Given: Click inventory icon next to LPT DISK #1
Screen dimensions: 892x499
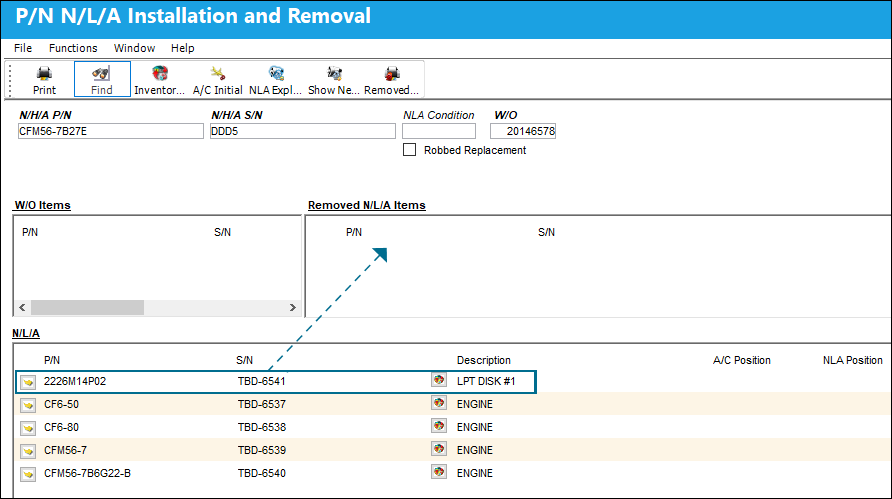Looking at the screenshot, I should tap(439, 380).
